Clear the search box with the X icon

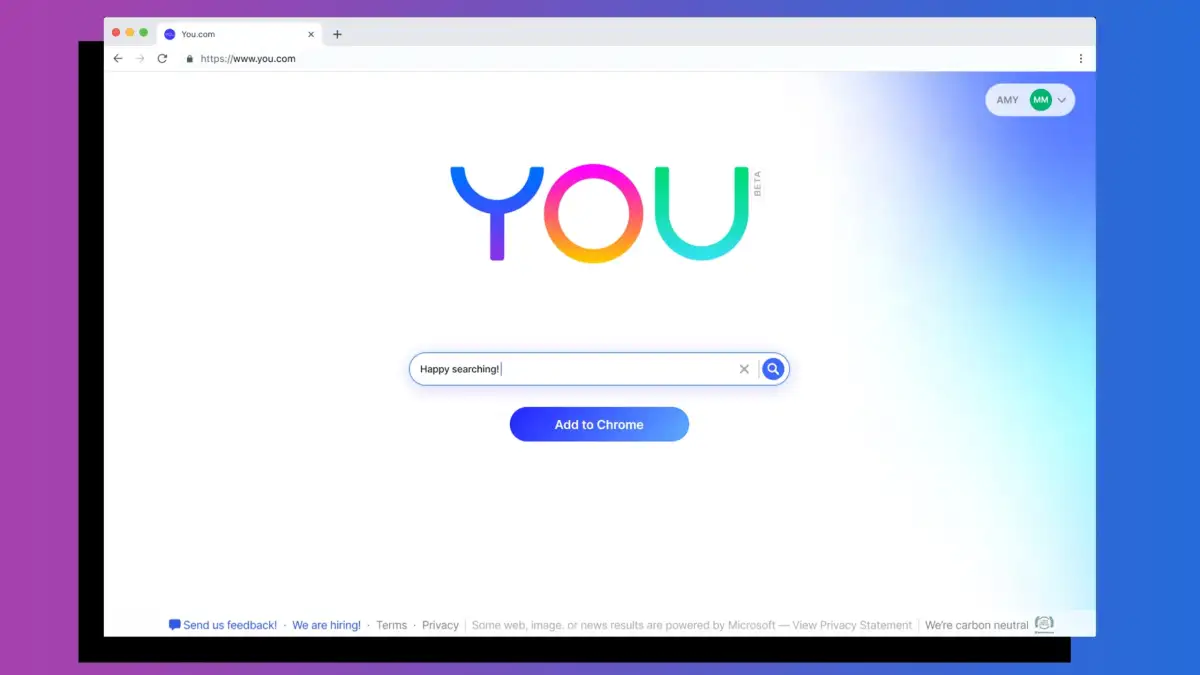744,369
